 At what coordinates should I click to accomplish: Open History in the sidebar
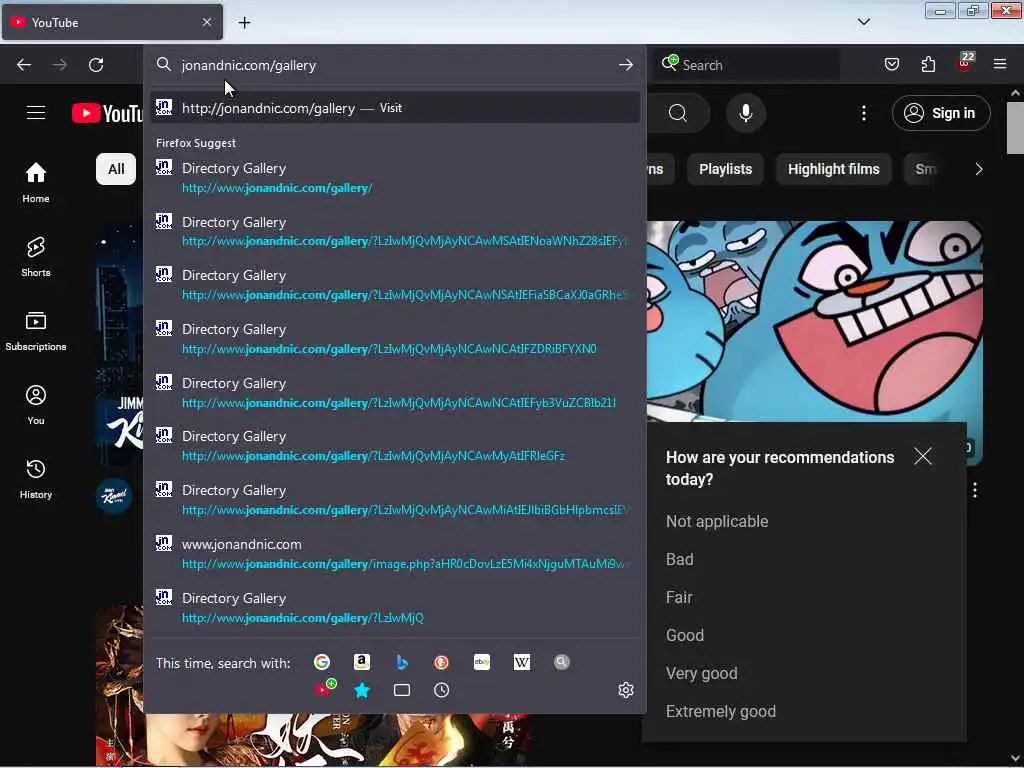click(36, 479)
